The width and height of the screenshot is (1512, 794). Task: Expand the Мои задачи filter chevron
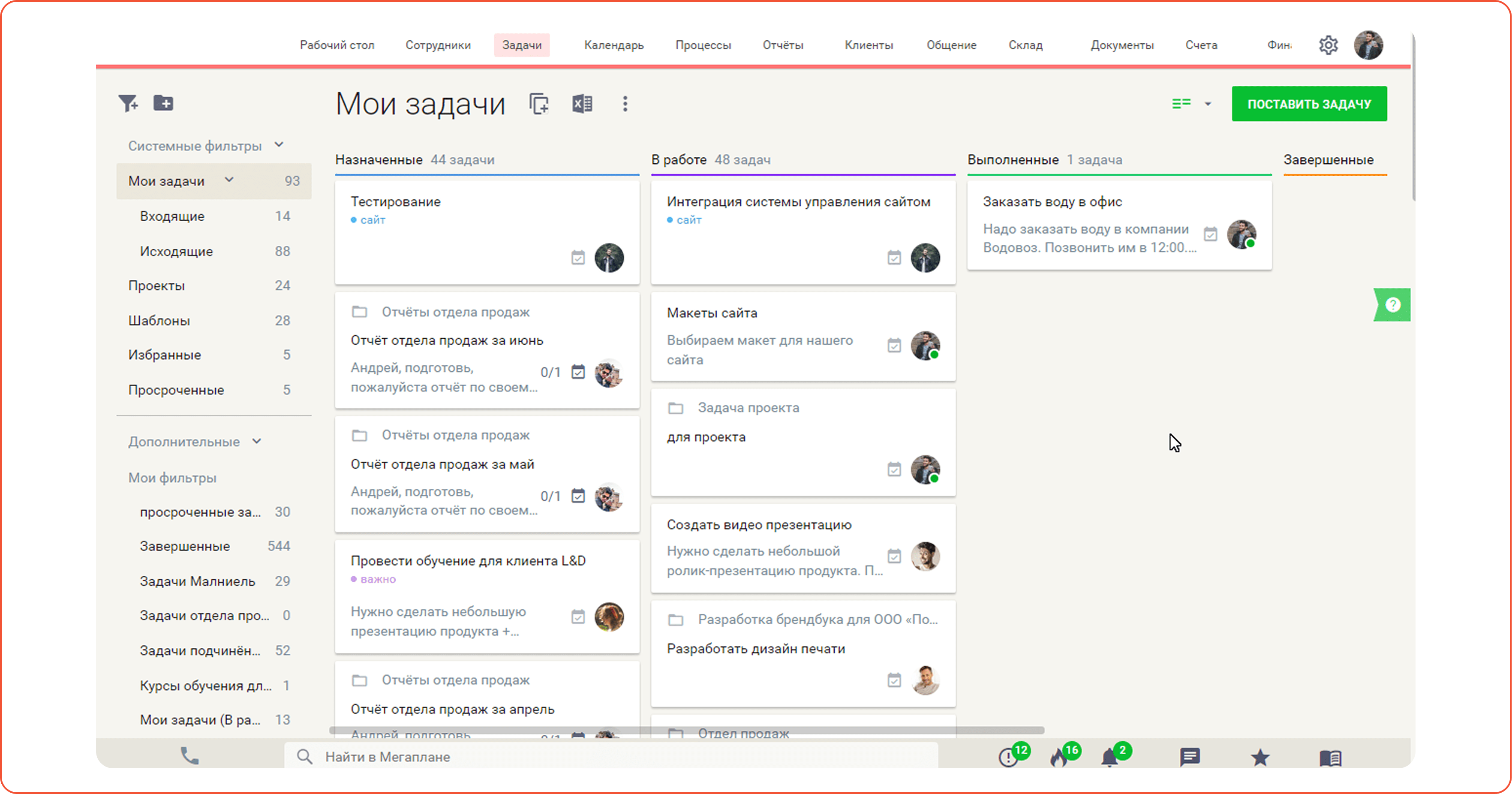229,180
